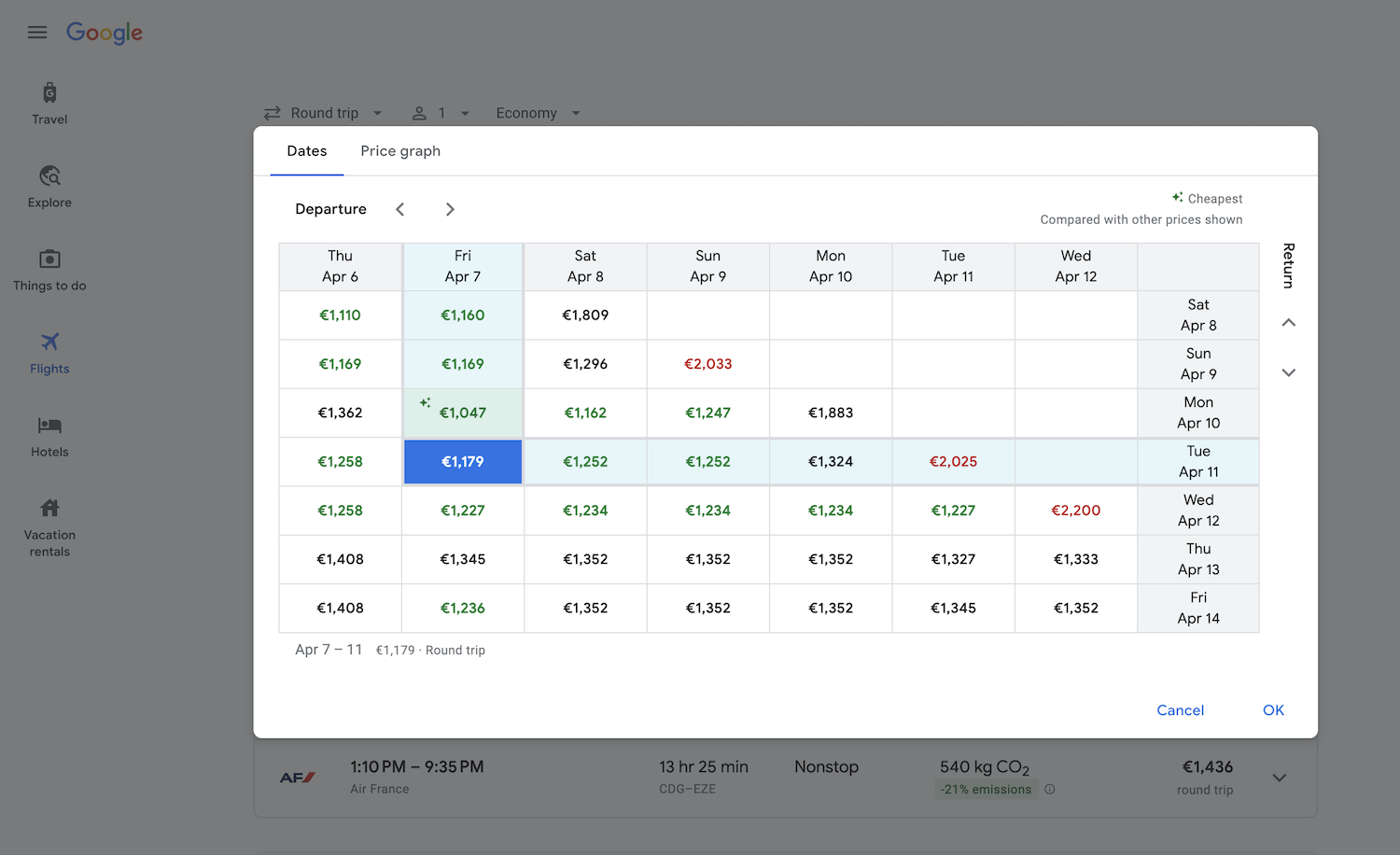This screenshot has height=855, width=1400.
Task: Cancel the date selection dialog
Action: click(1180, 710)
